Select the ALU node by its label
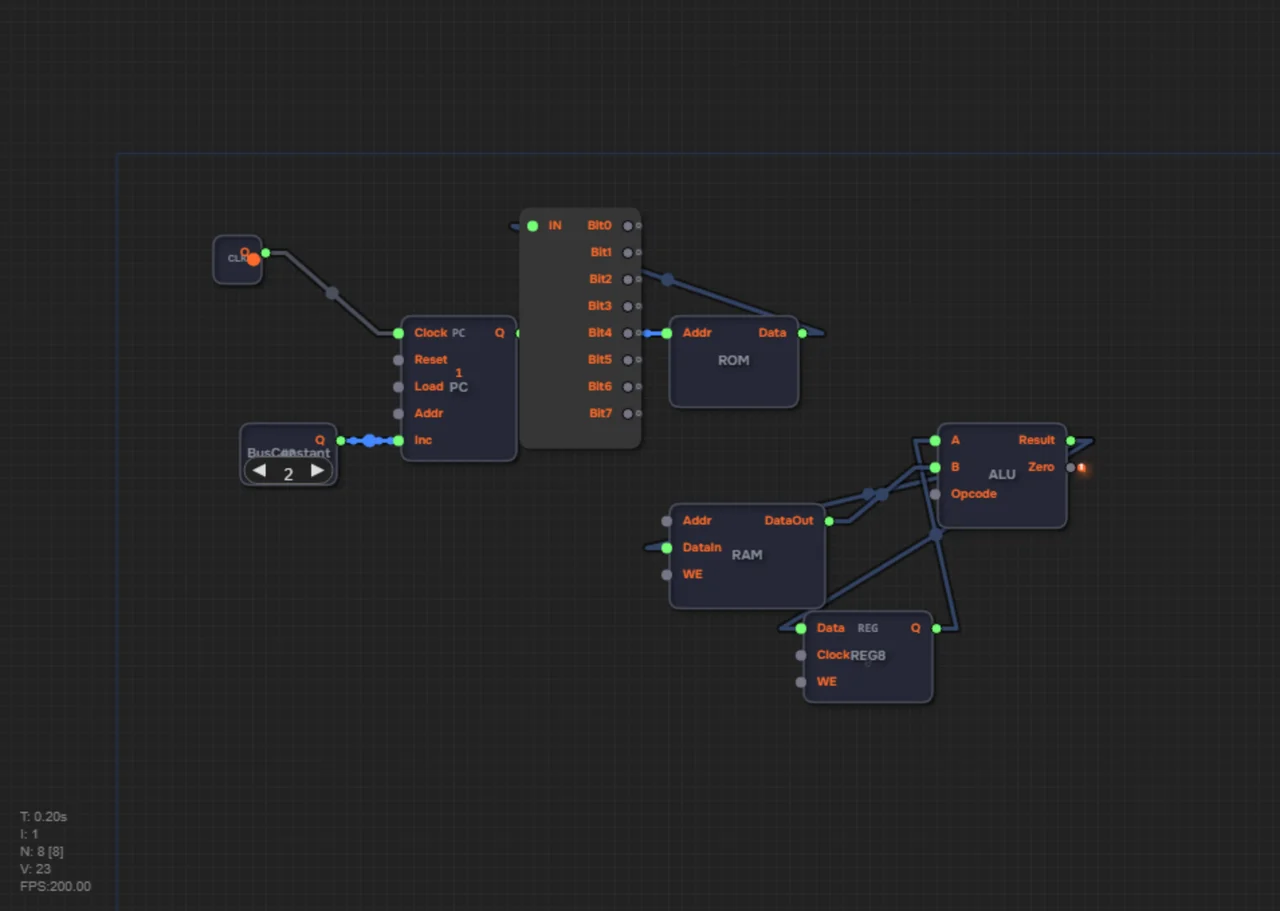Viewport: 1280px width, 911px height. click(1002, 474)
